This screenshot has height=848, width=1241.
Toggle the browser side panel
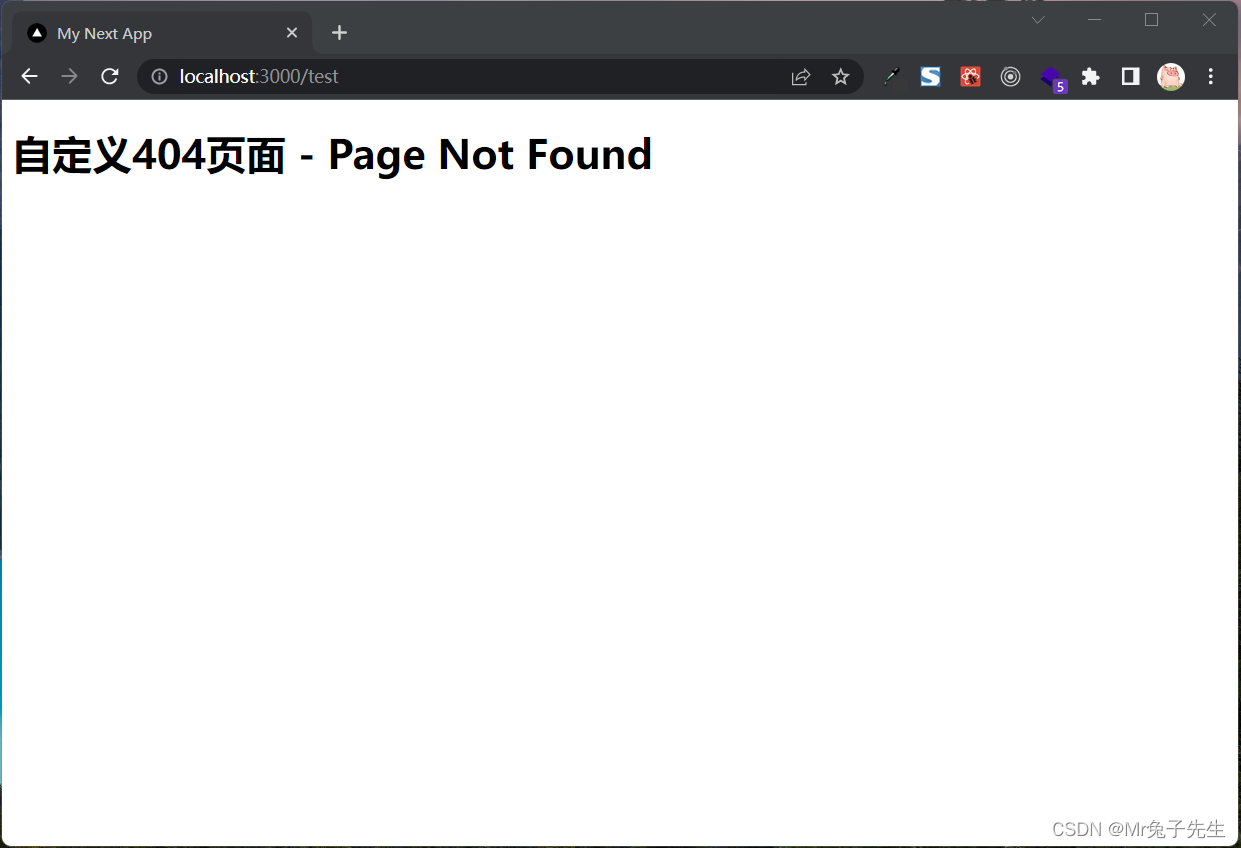[1131, 77]
